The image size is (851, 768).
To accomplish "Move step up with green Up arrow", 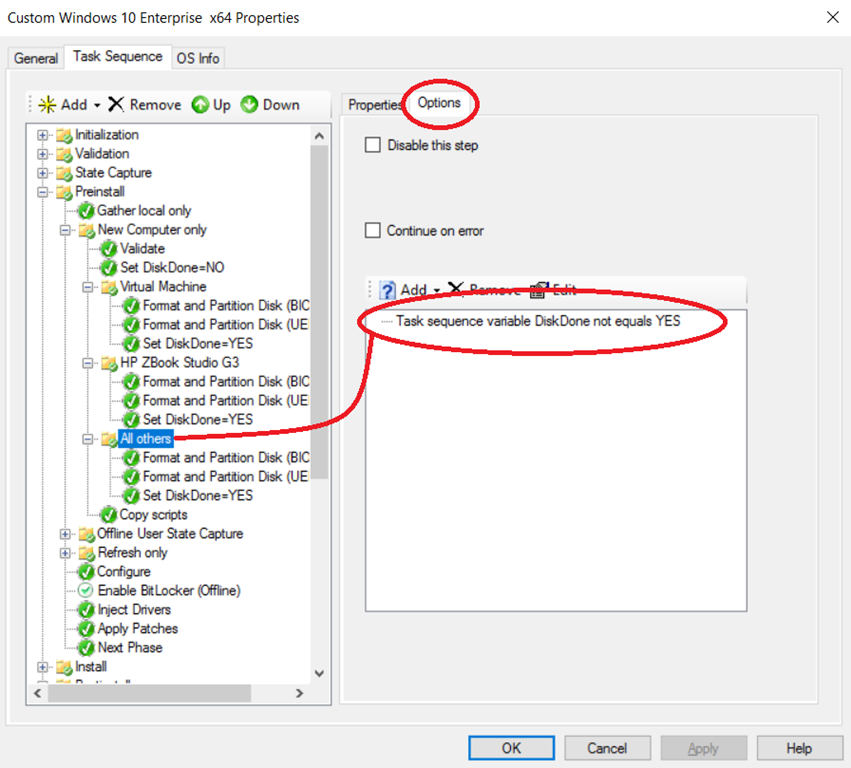I will coord(200,105).
